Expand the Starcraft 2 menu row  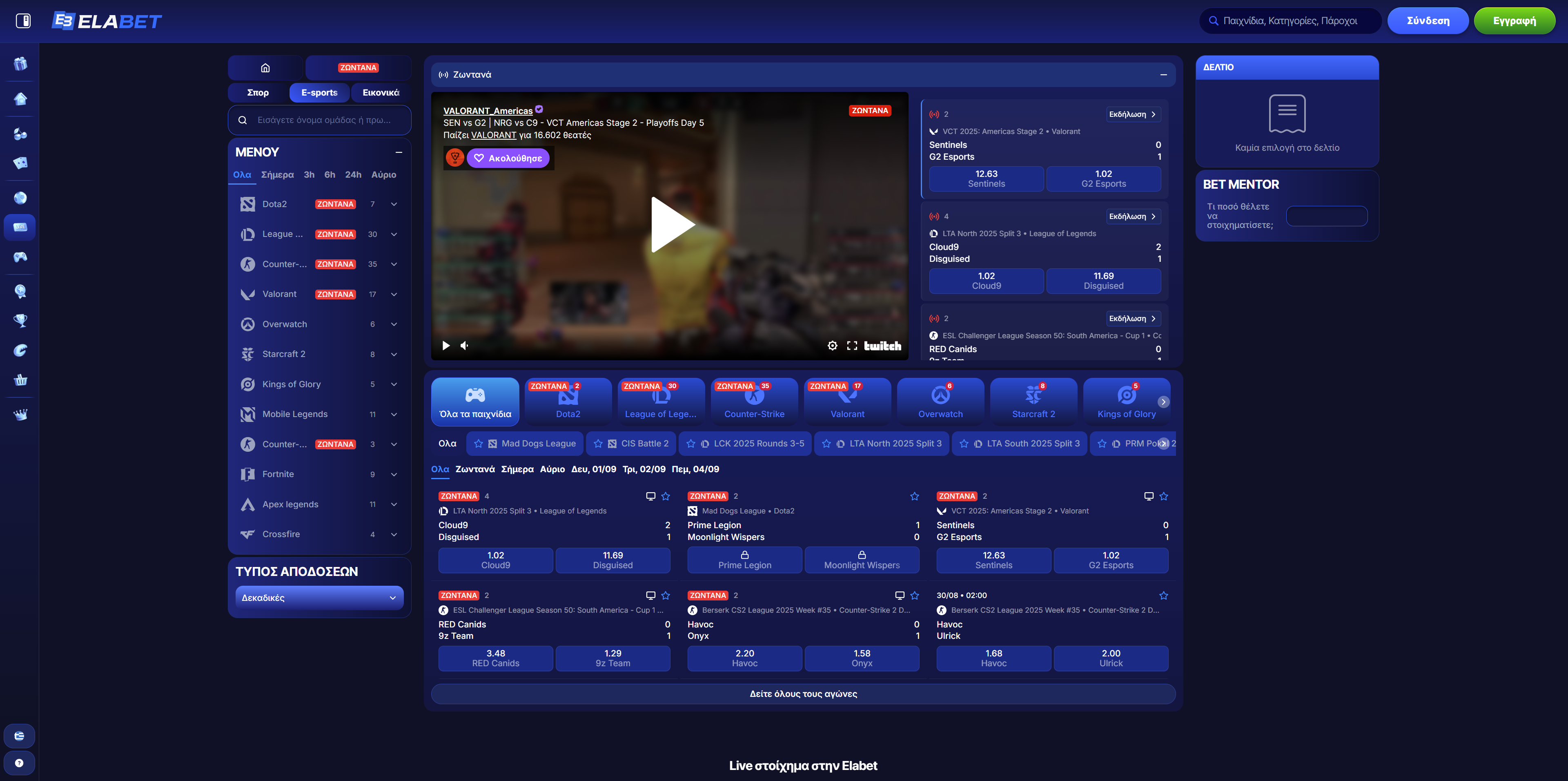[x=394, y=354]
